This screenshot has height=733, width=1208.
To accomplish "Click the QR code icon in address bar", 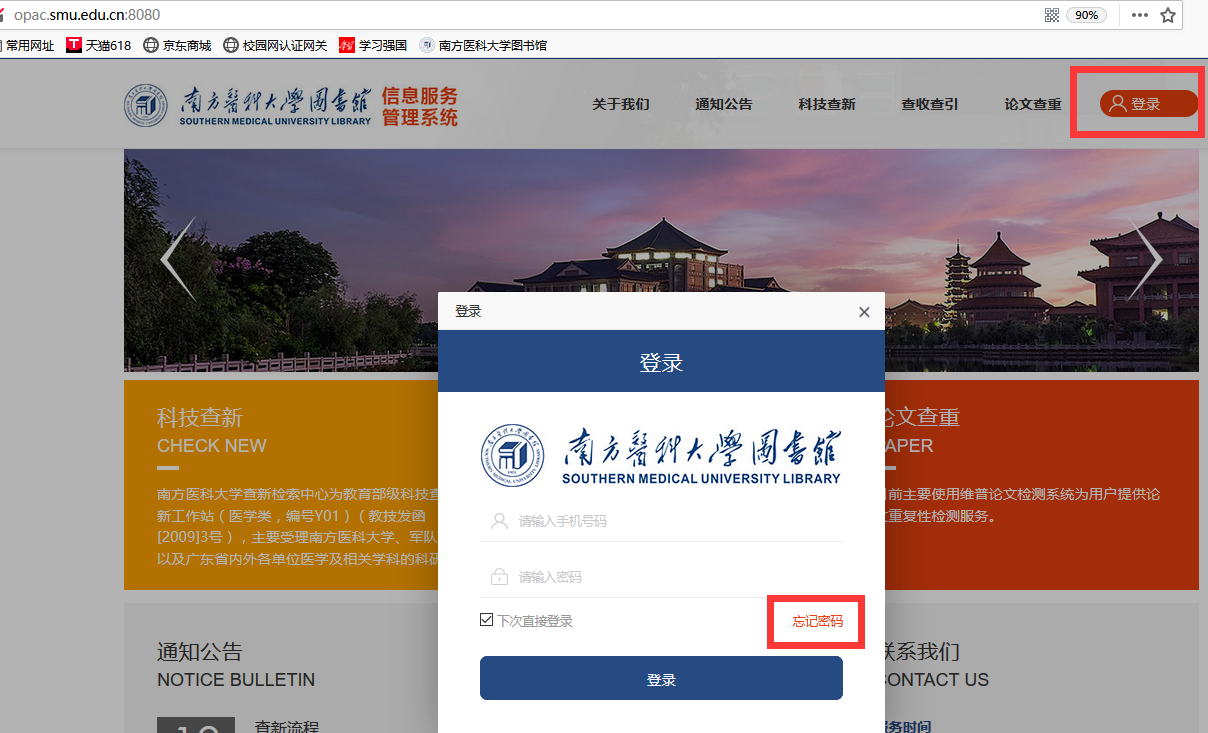I will [1051, 15].
